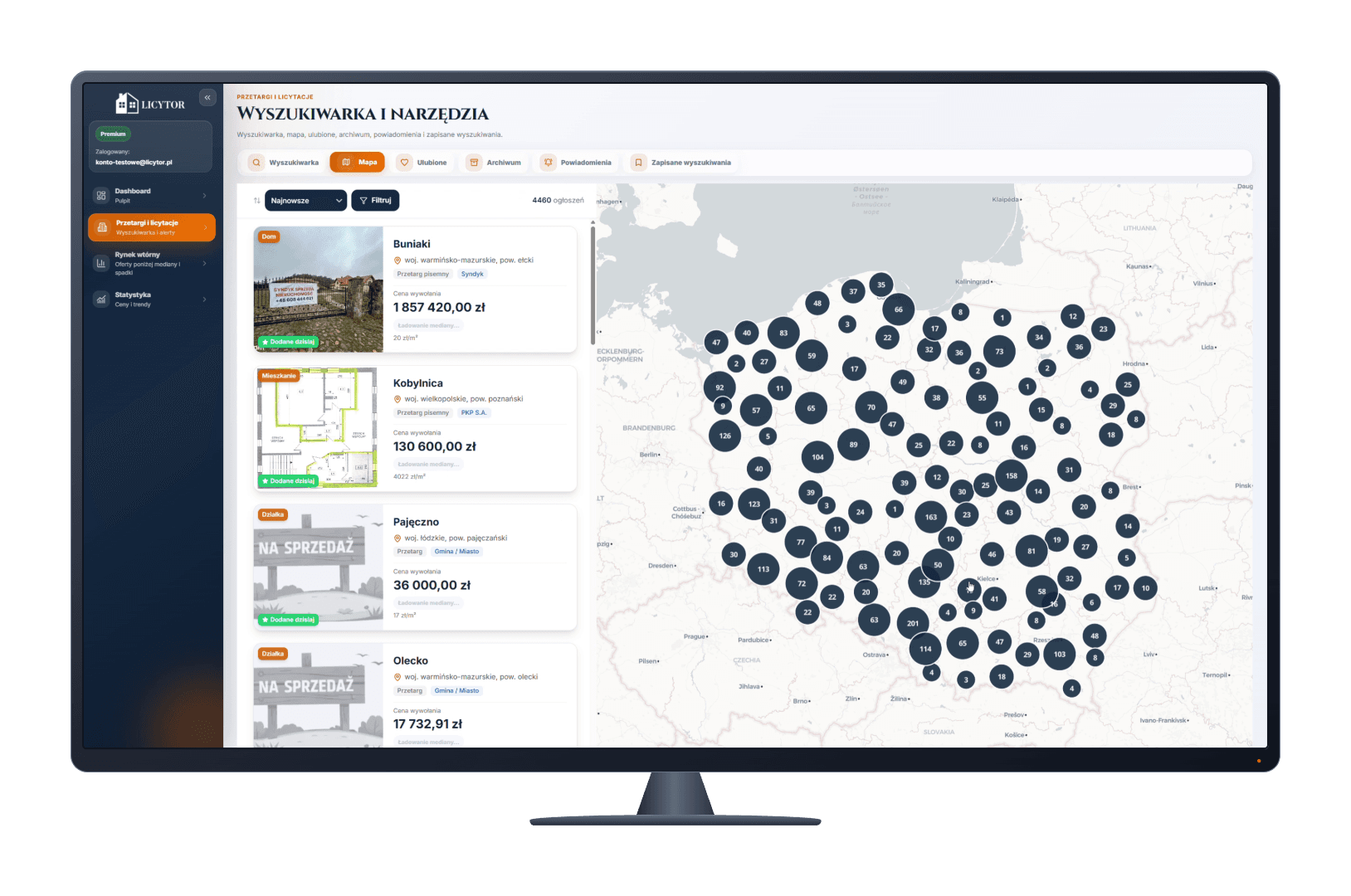The height and width of the screenshot is (896, 1351).
Task: Click the Statystyka trend chart icon
Action: (101, 299)
